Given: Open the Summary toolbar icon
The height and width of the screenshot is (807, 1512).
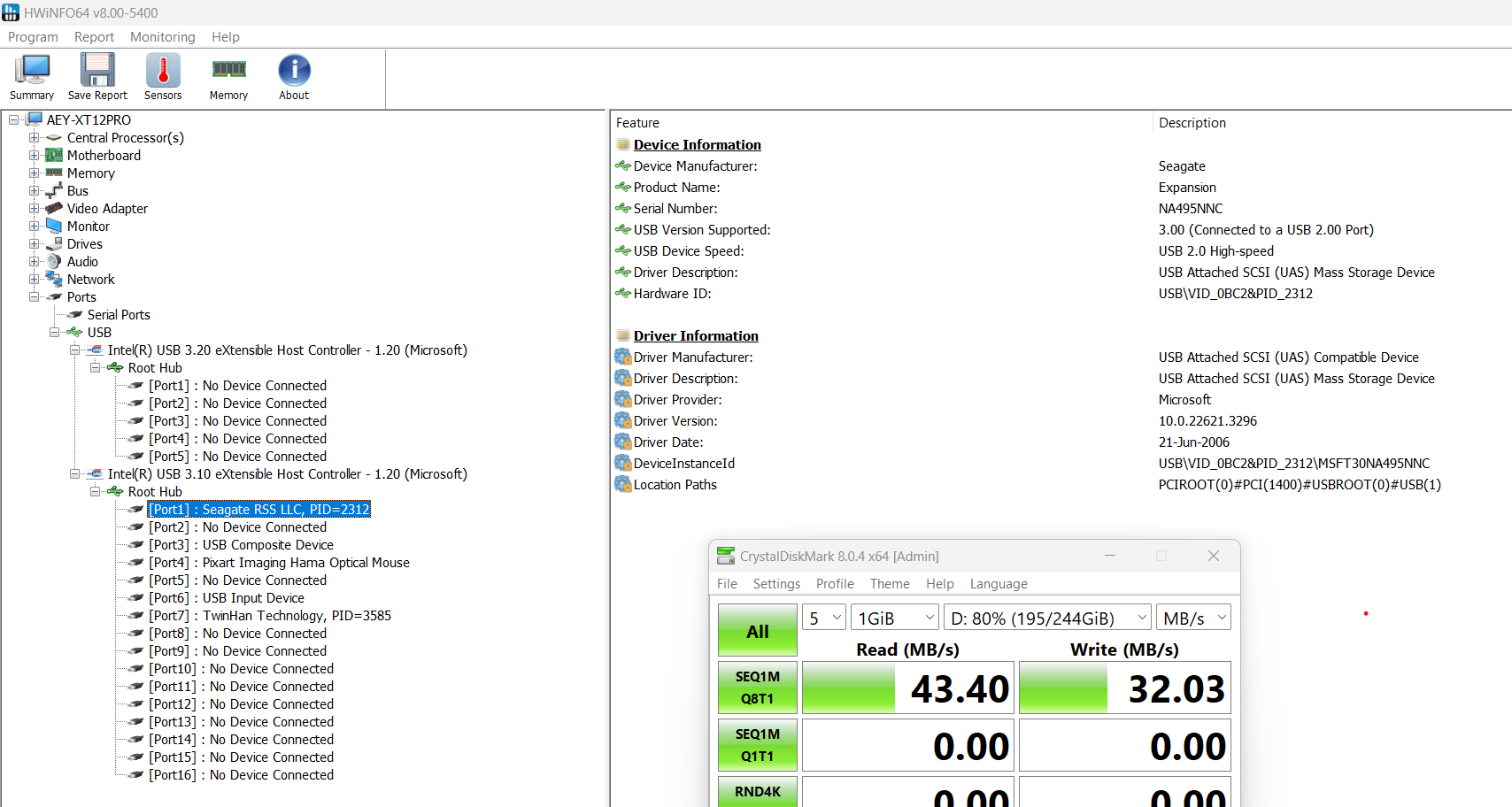Looking at the screenshot, I should pos(32,77).
